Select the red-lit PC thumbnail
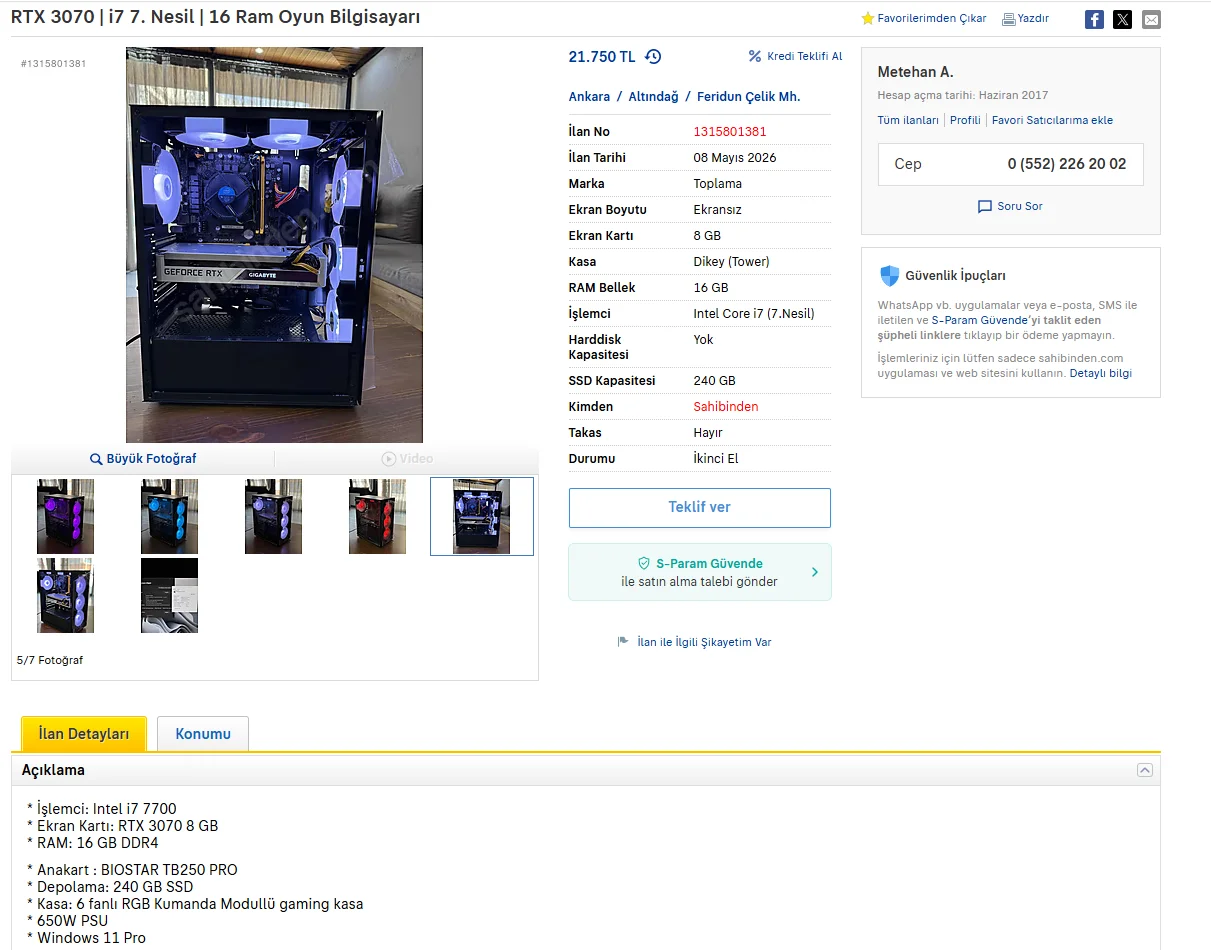The width and height of the screenshot is (1211, 950). click(x=377, y=516)
